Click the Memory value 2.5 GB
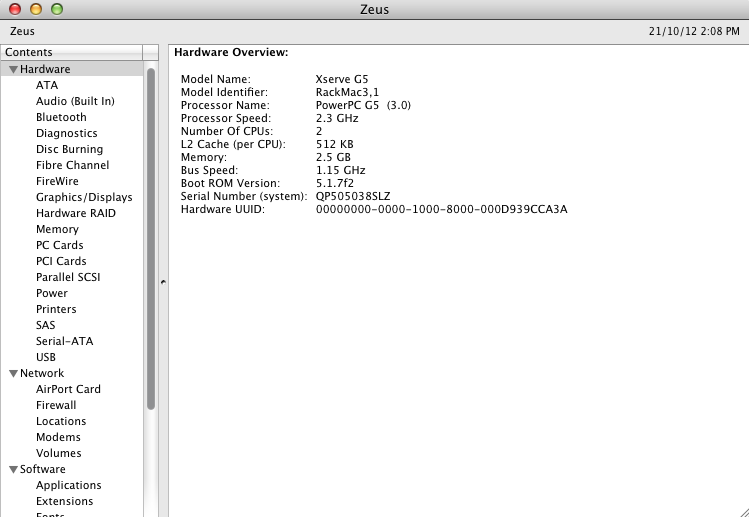The height and width of the screenshot is (517, 749). click(333, 157)
